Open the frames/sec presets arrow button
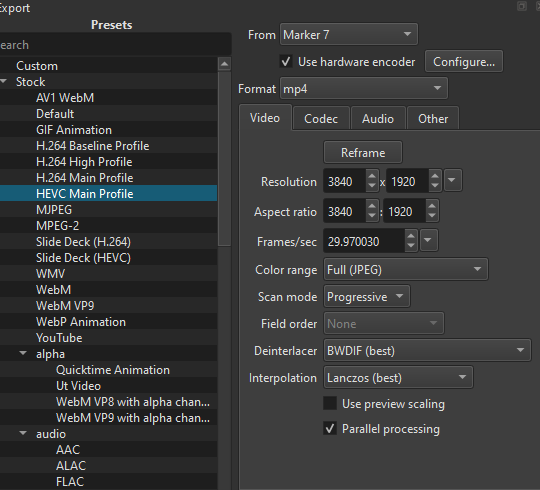This screenshot has height=490, width=540. pos(428,240)
